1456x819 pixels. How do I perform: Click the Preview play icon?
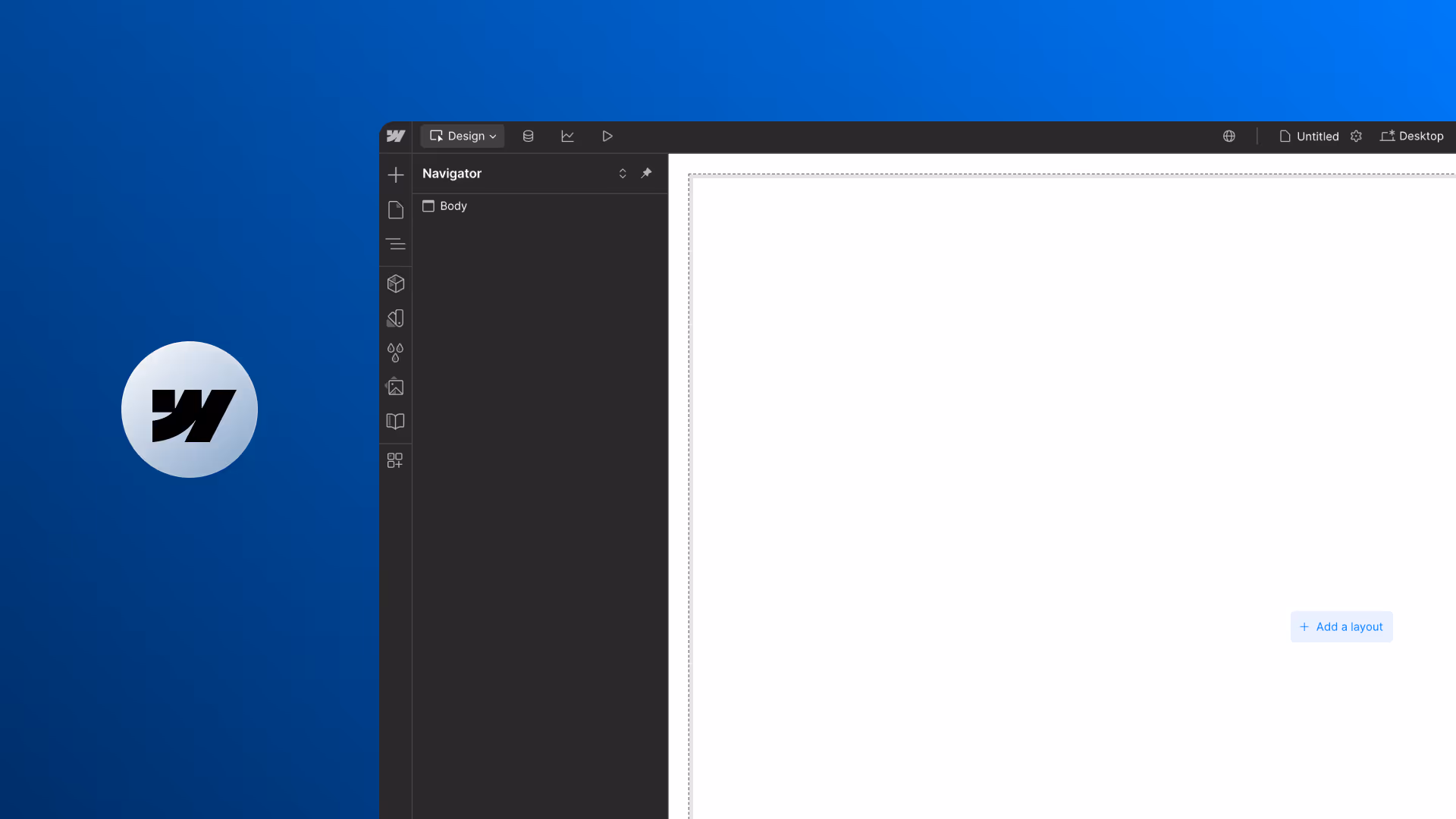(607, 136)
